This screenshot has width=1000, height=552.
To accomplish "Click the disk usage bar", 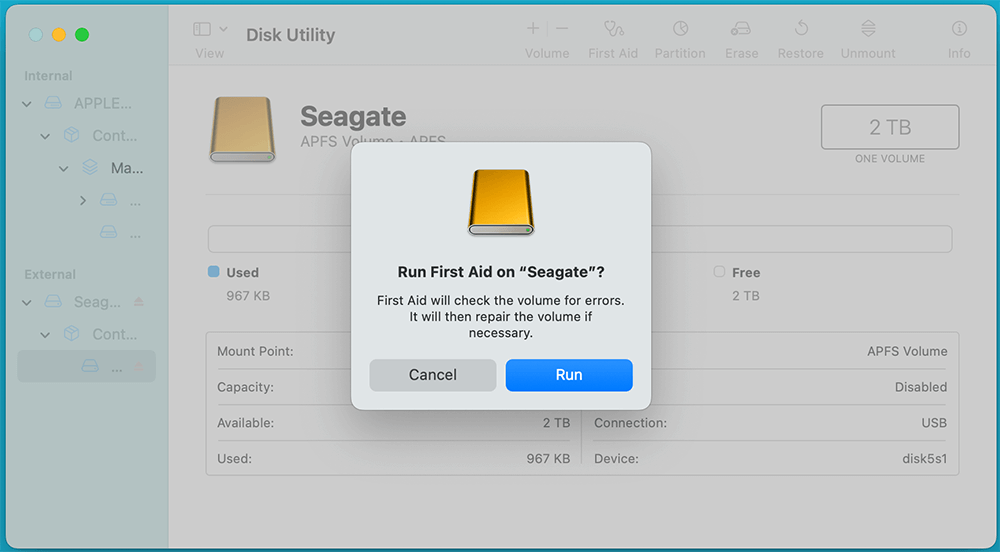I will [x=580, y=239].
